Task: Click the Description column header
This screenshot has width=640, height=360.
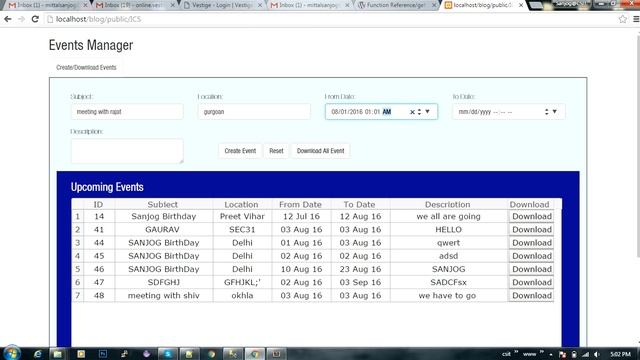Action: [447, 204]
